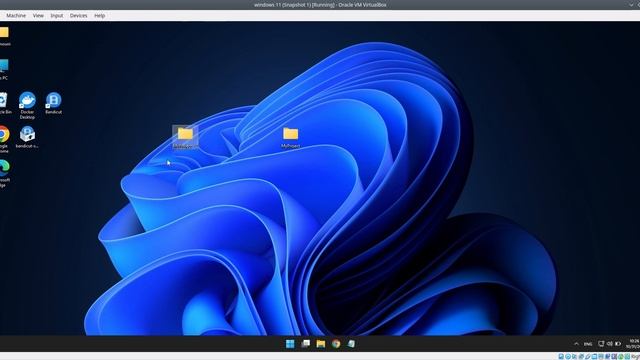640x360 pixels.
Task: Open the VirtualBox Input menu
Action: pyautogui.click(x=57, y=16)
